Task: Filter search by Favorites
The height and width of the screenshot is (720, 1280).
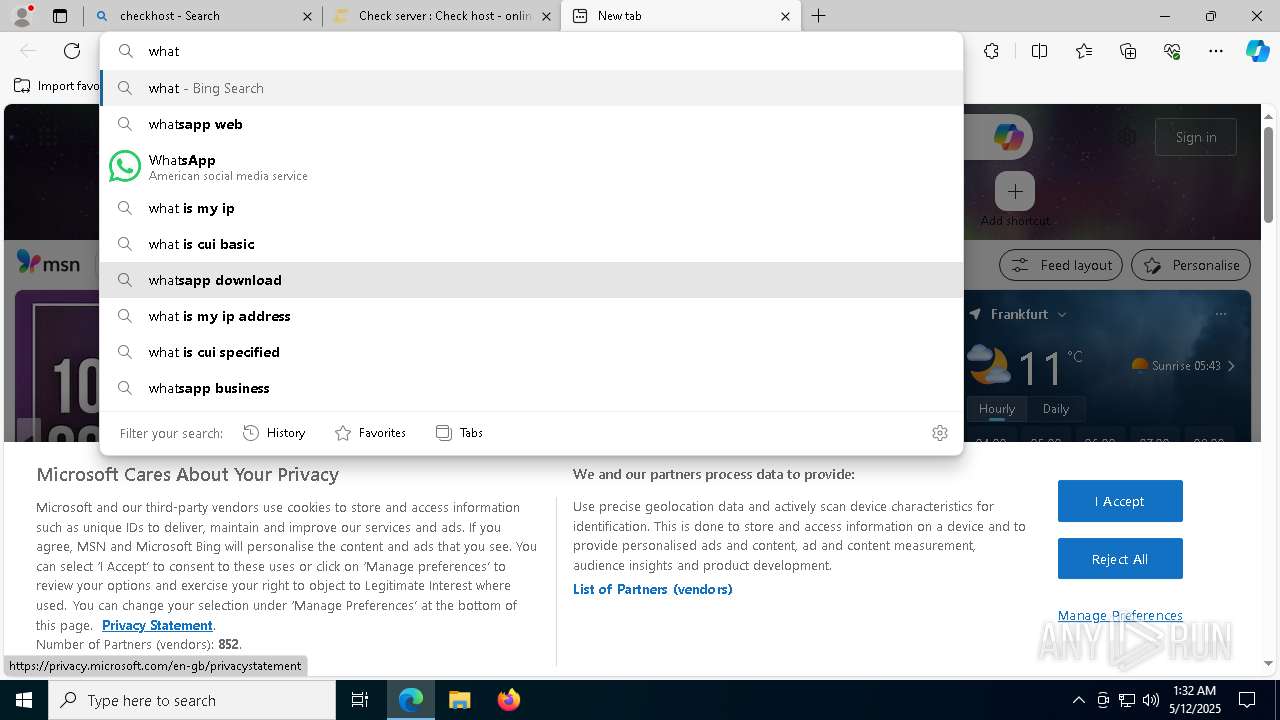Action: click(x=370, y=433)
